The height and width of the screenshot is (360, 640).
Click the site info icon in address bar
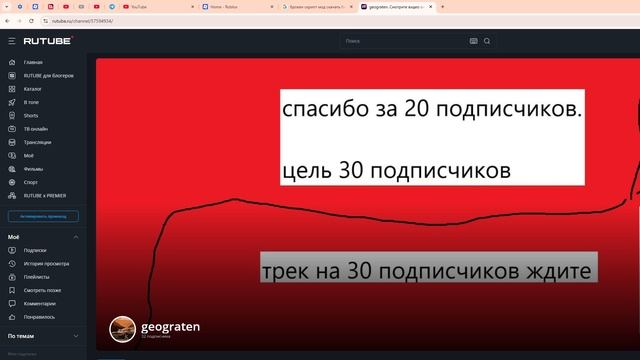45,21
